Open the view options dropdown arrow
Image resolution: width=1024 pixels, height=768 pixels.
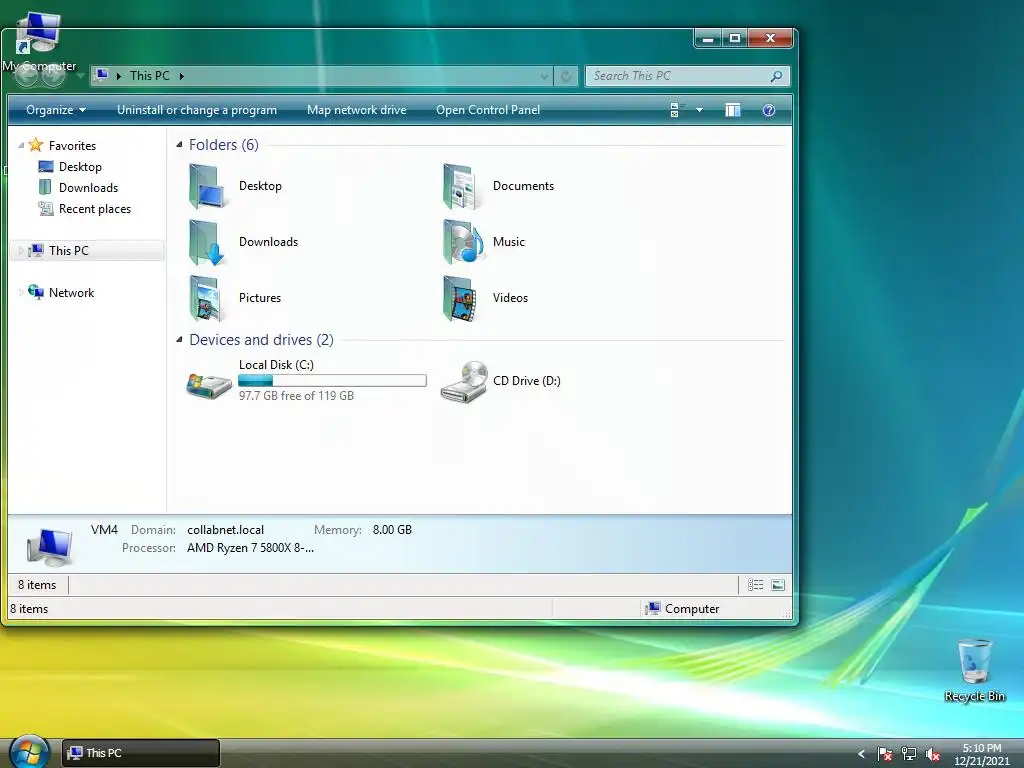tap(699, 110)
